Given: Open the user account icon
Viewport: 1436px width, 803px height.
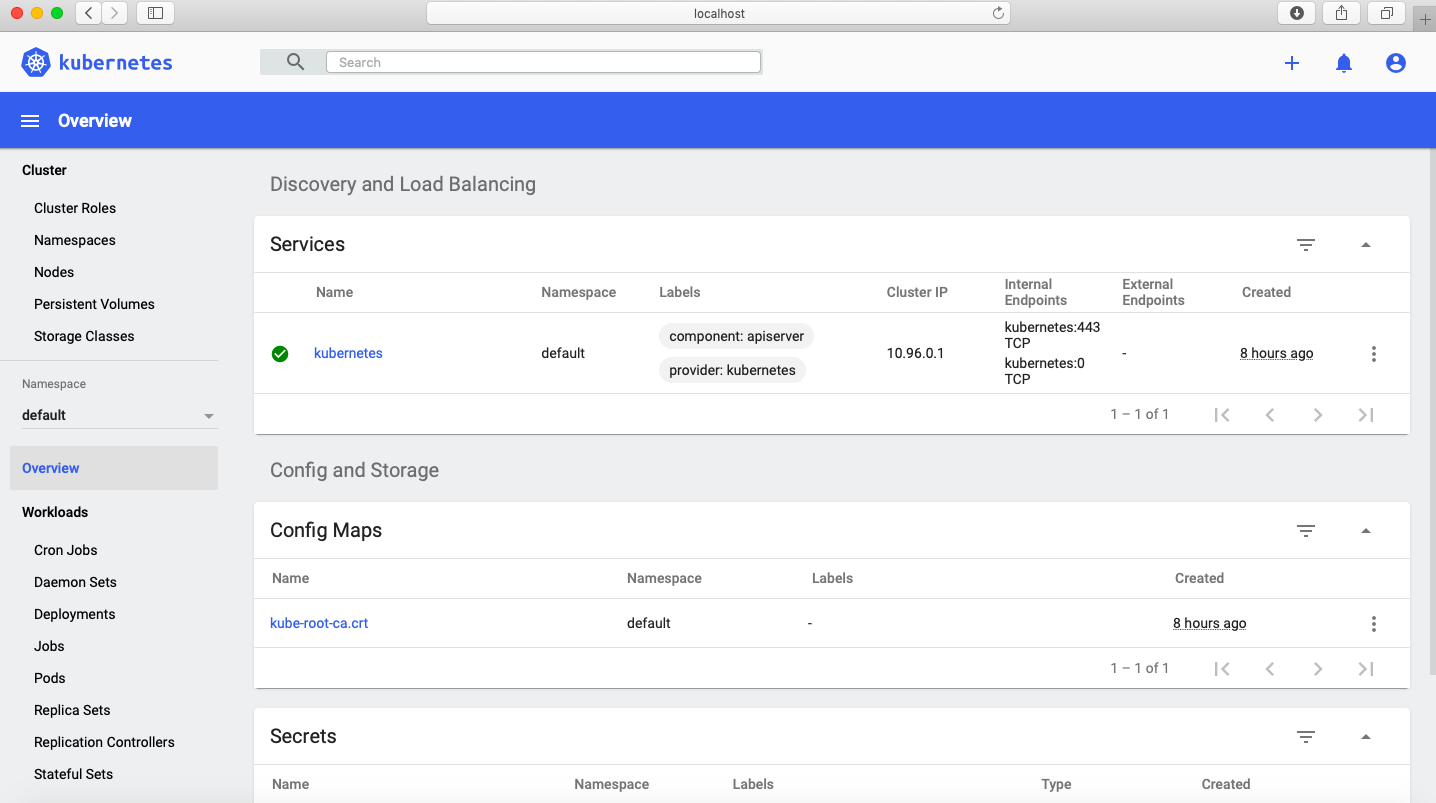Looking at the screenshot, I should click(x=1396, y=63).
